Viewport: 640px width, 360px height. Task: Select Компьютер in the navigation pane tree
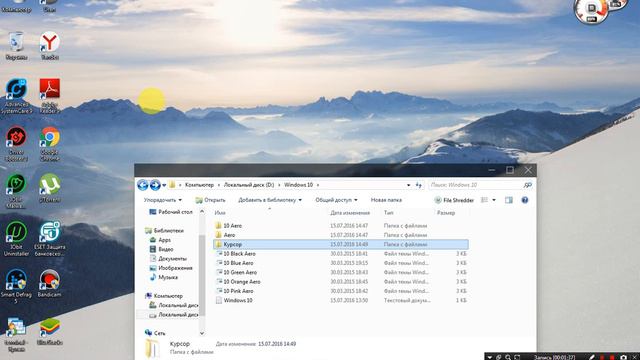pos(164,296)
